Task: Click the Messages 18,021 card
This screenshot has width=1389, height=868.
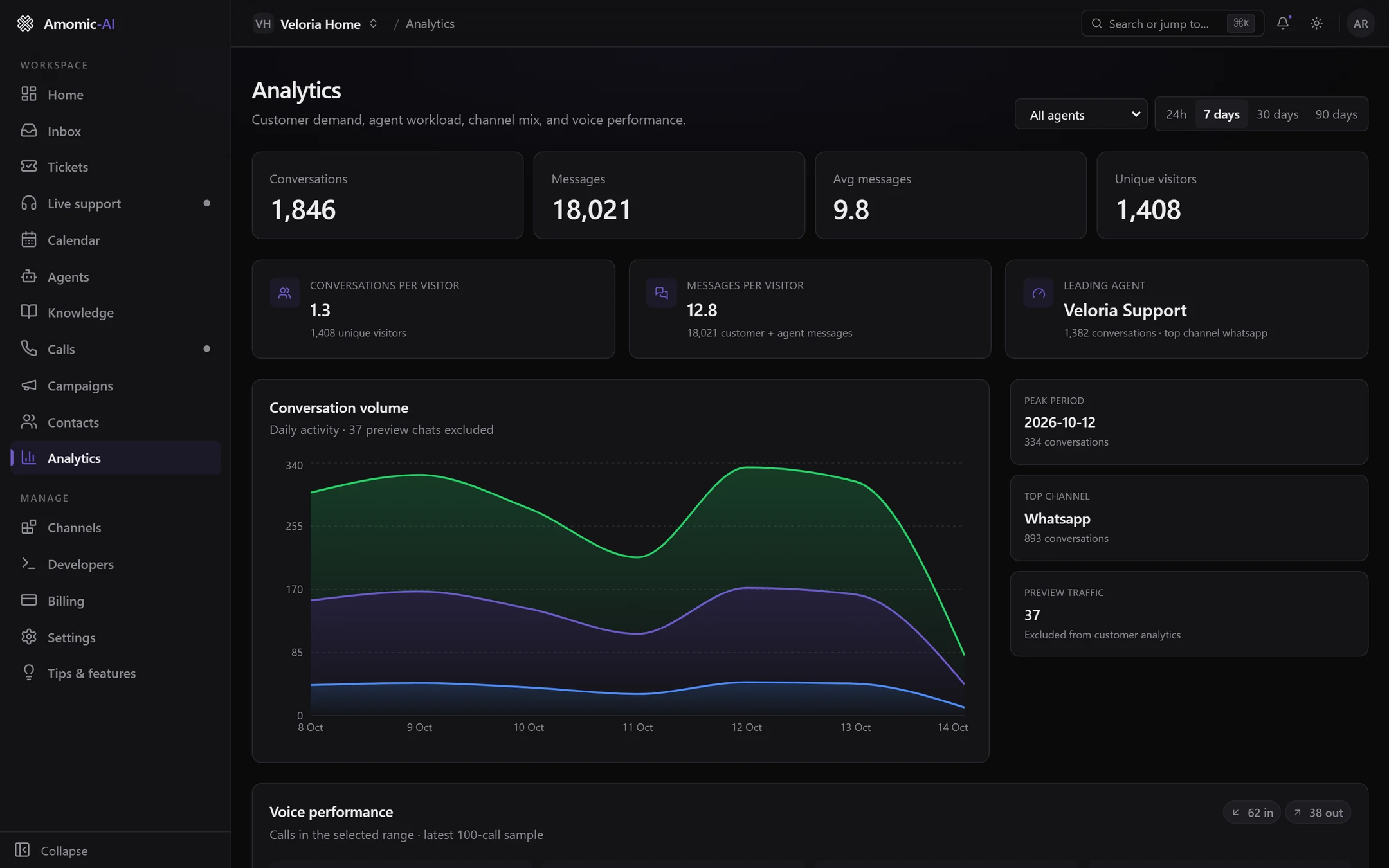Action: pos(669,195)
